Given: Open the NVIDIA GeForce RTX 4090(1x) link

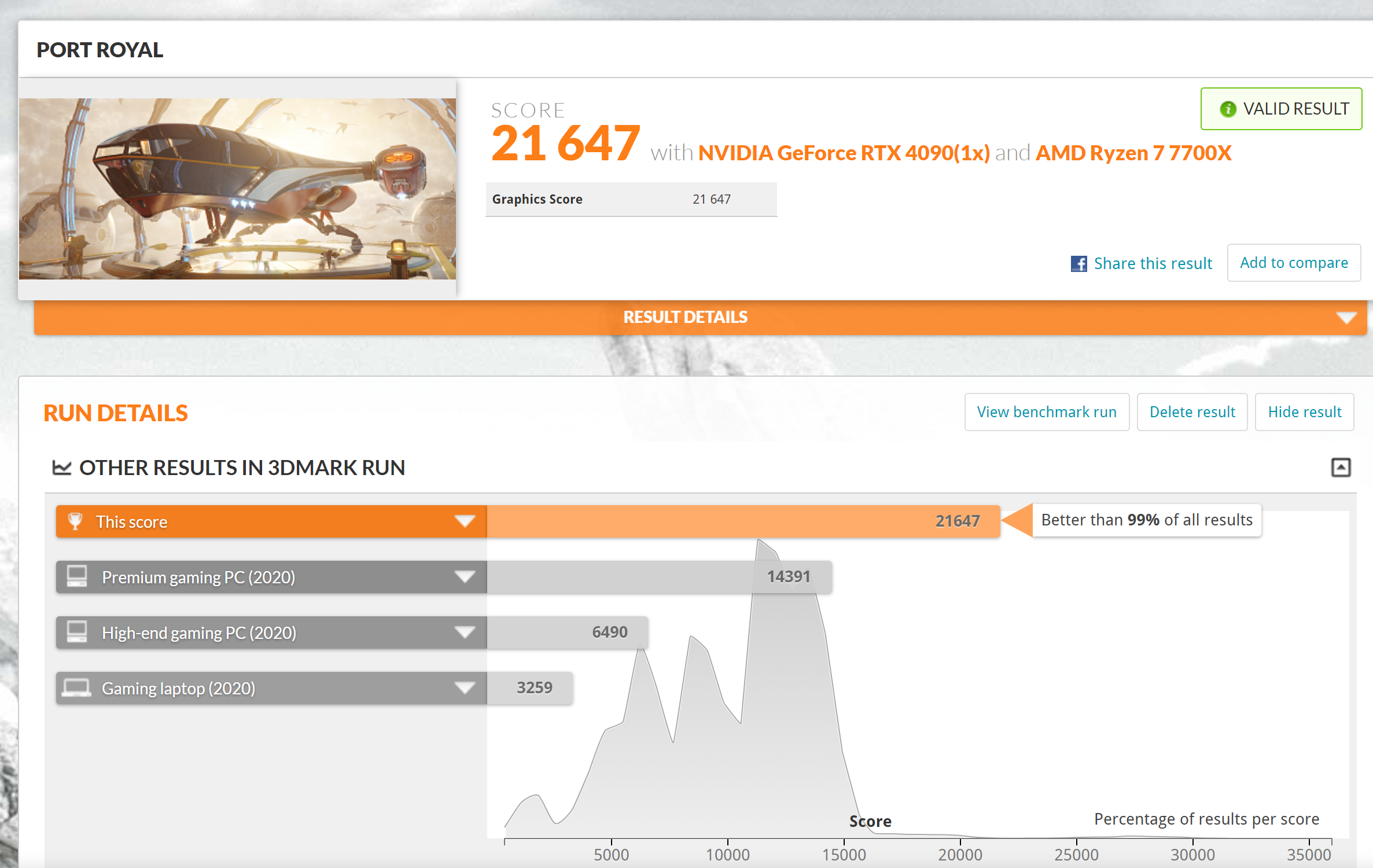Looking at the screenshot, I should click(844, 153).
